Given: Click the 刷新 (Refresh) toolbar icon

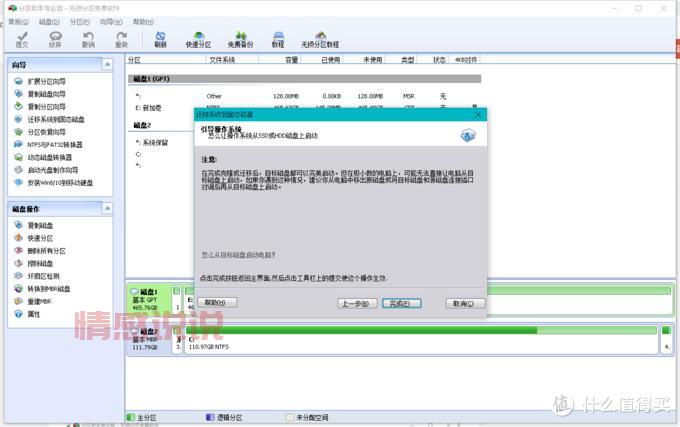Looking at the screenshot, I should (160, 38).
